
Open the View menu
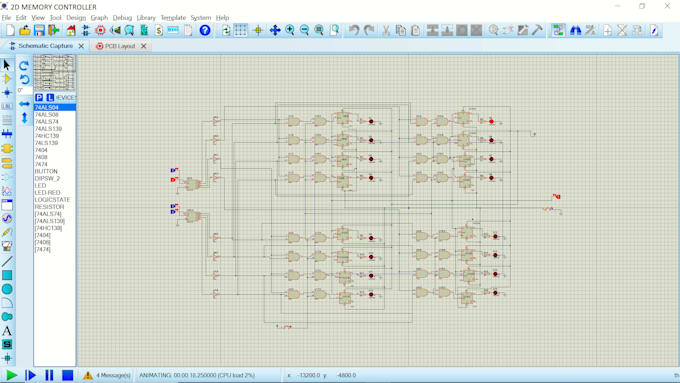(x=38, y=18)
